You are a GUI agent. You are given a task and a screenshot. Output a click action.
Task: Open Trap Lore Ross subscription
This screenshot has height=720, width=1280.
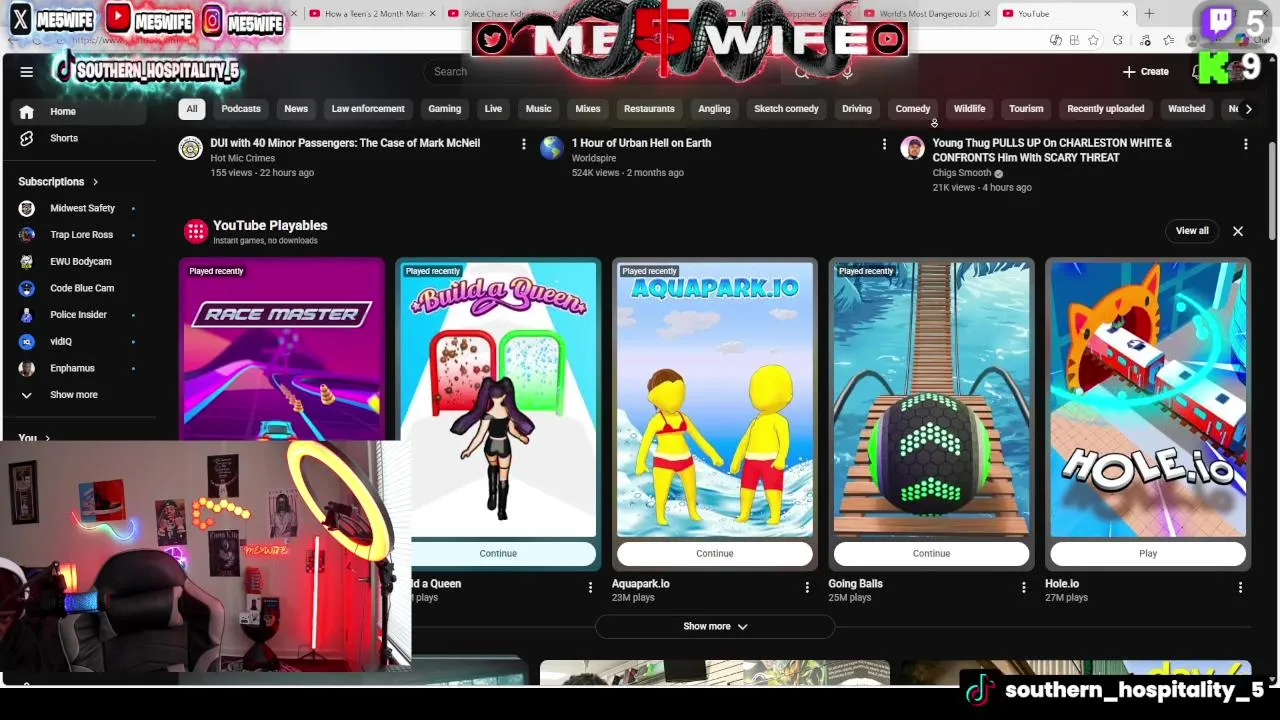click(x=78, y=235)
